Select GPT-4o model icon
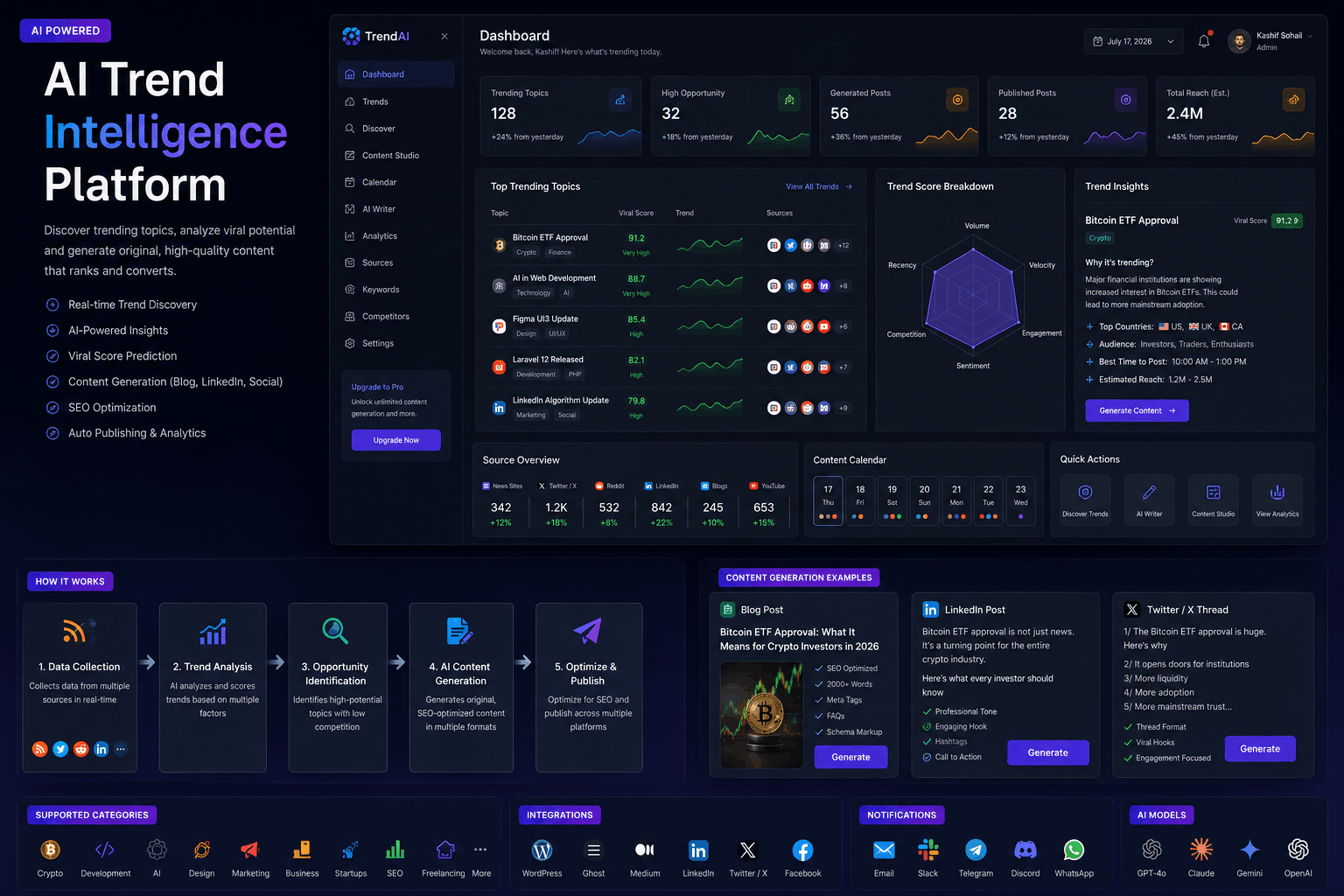Viewport: 1344px width, 896px height. pos(1151,849)
